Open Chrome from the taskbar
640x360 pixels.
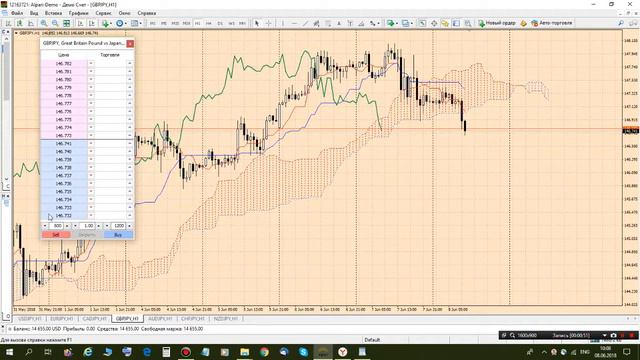tap(264, 352)
